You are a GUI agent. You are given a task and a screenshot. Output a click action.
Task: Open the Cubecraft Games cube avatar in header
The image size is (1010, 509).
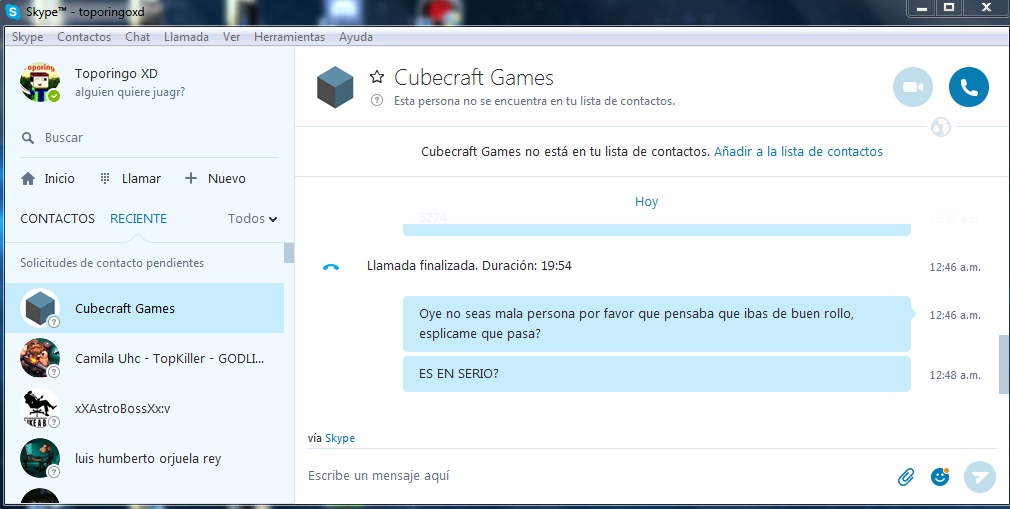tap(335, 87)
